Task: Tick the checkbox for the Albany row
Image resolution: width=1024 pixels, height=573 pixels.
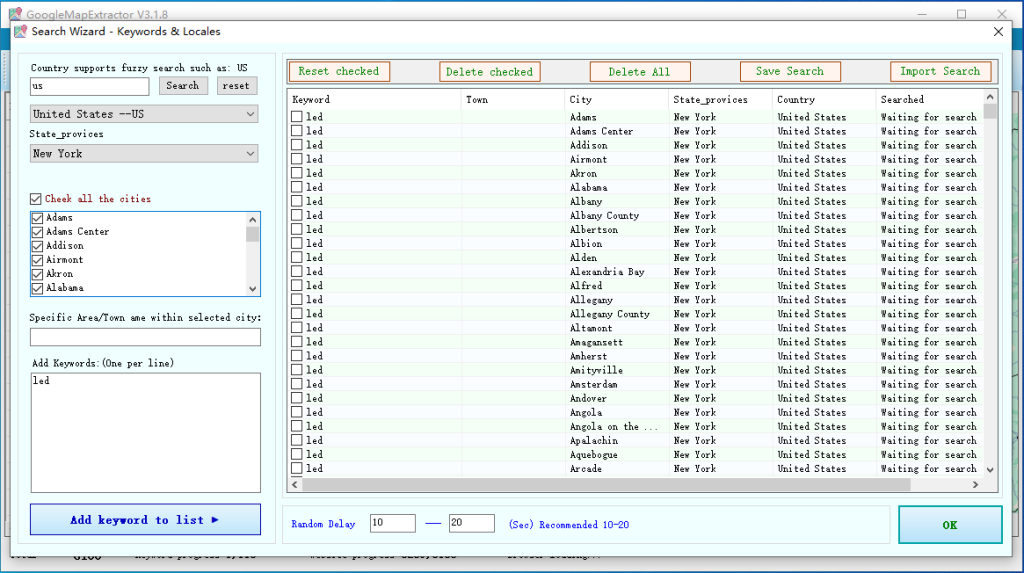Action: [x=297, y=202]
